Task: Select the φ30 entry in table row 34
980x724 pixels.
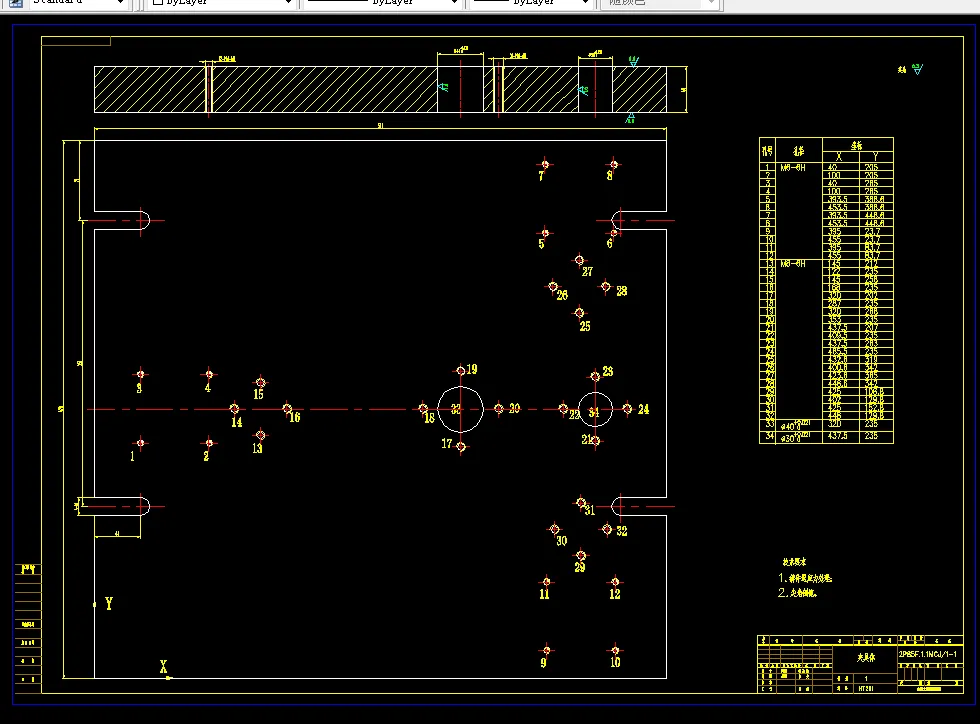Action: pyautogui.click(x=796, y=438)
